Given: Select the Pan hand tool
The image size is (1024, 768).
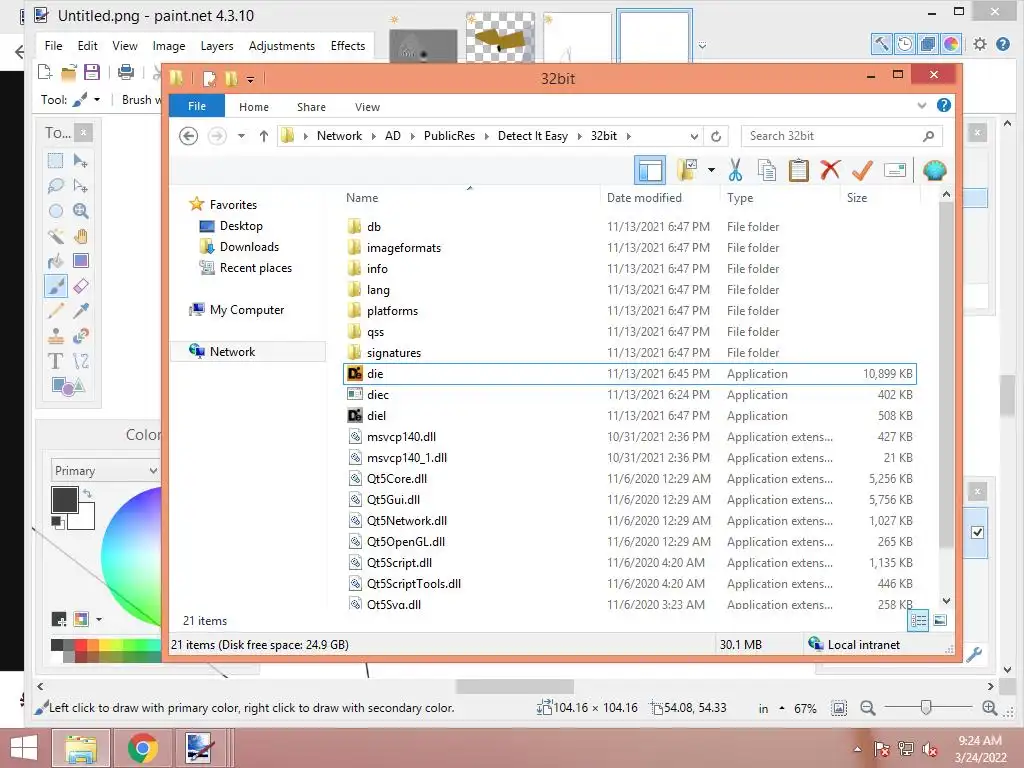Looking at the screenshot, I should (x=81, y=236).
